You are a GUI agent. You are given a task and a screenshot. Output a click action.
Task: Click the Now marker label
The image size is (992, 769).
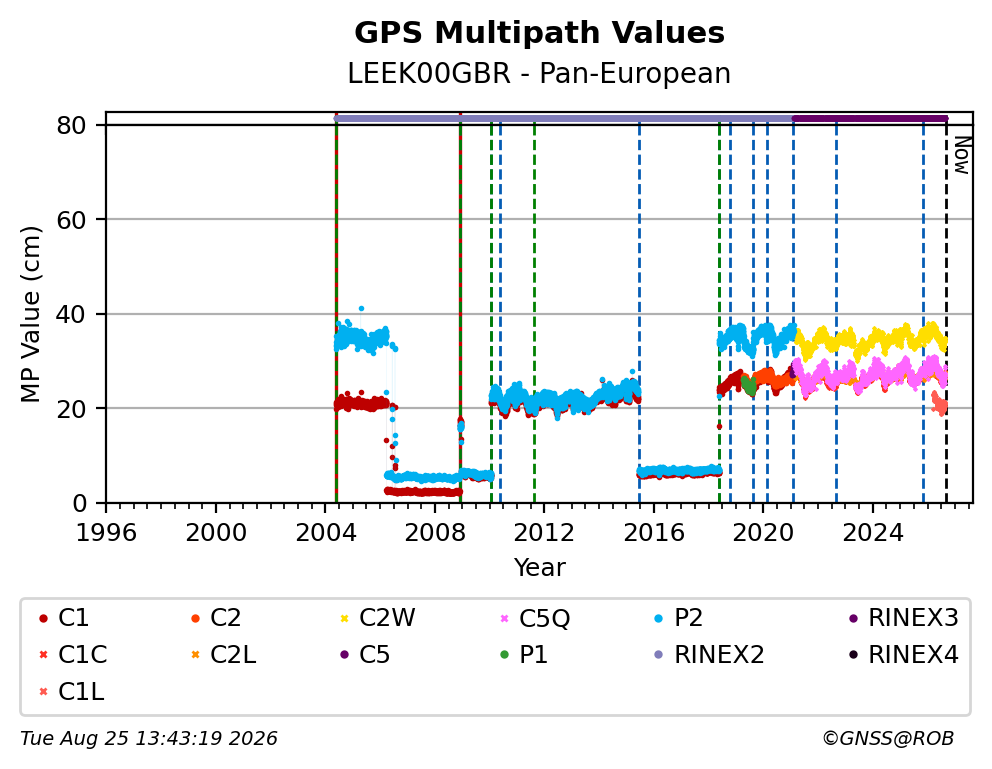coord(962,156)
